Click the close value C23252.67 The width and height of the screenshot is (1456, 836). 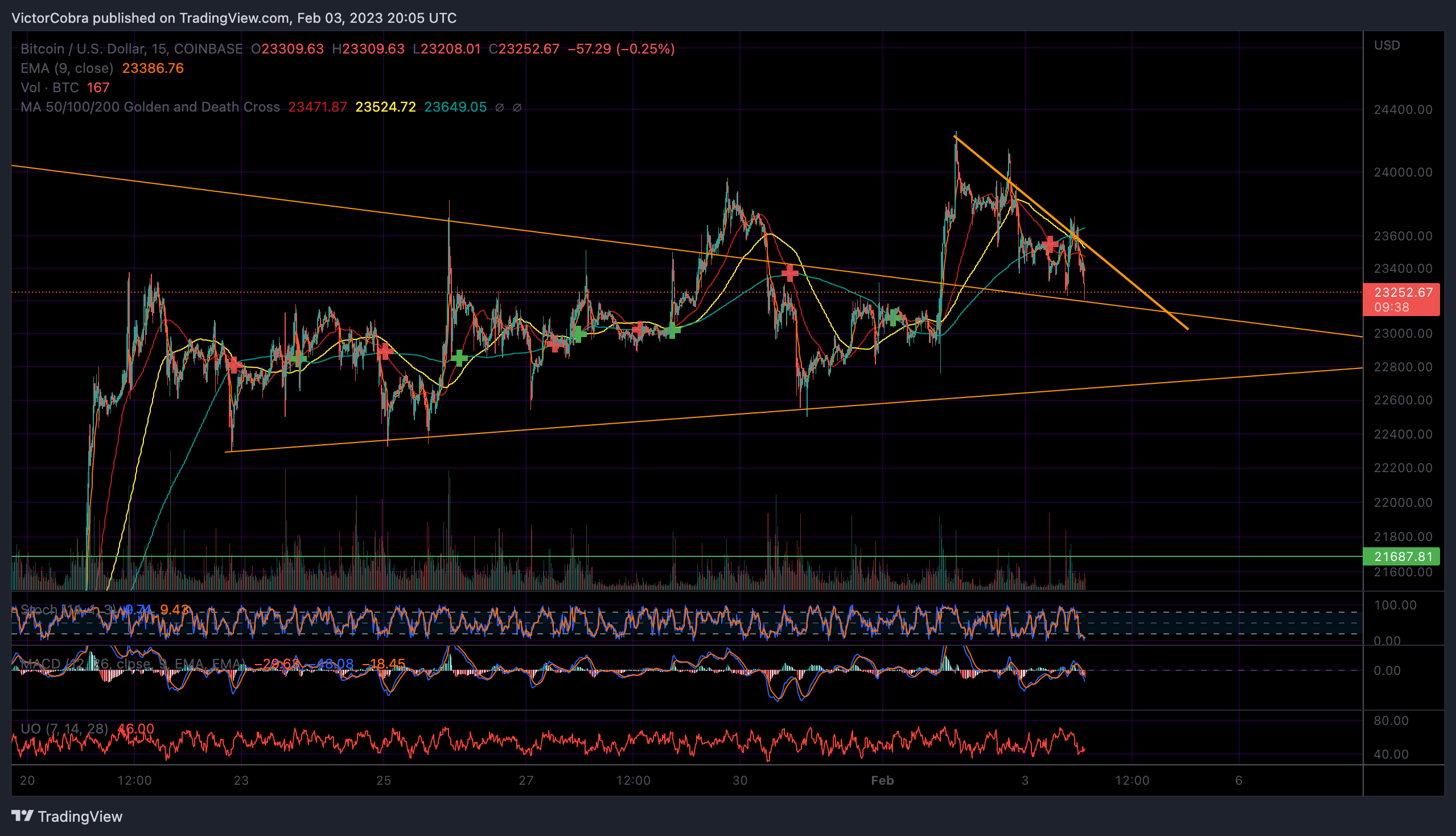[524, 49]
